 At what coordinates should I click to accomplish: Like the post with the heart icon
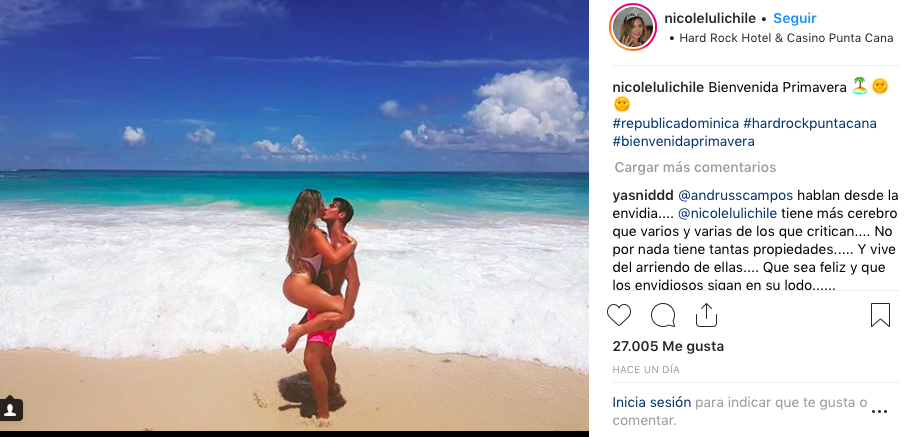pyautogui.click(x=619, y=315)
